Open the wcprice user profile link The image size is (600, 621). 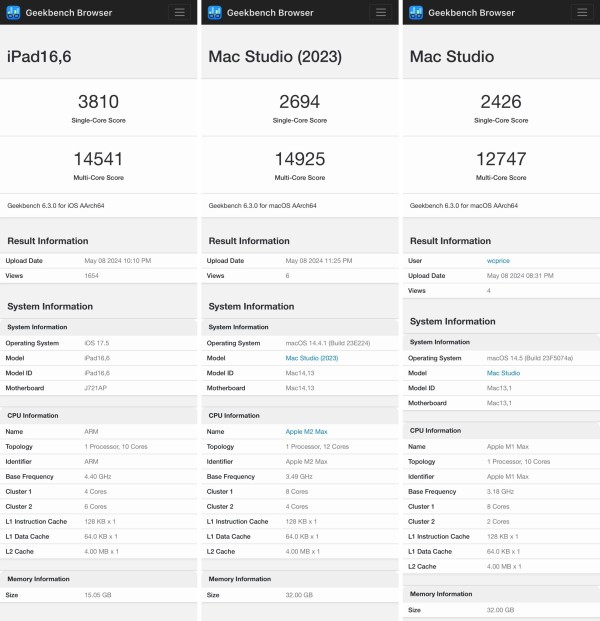coord(497,260)
